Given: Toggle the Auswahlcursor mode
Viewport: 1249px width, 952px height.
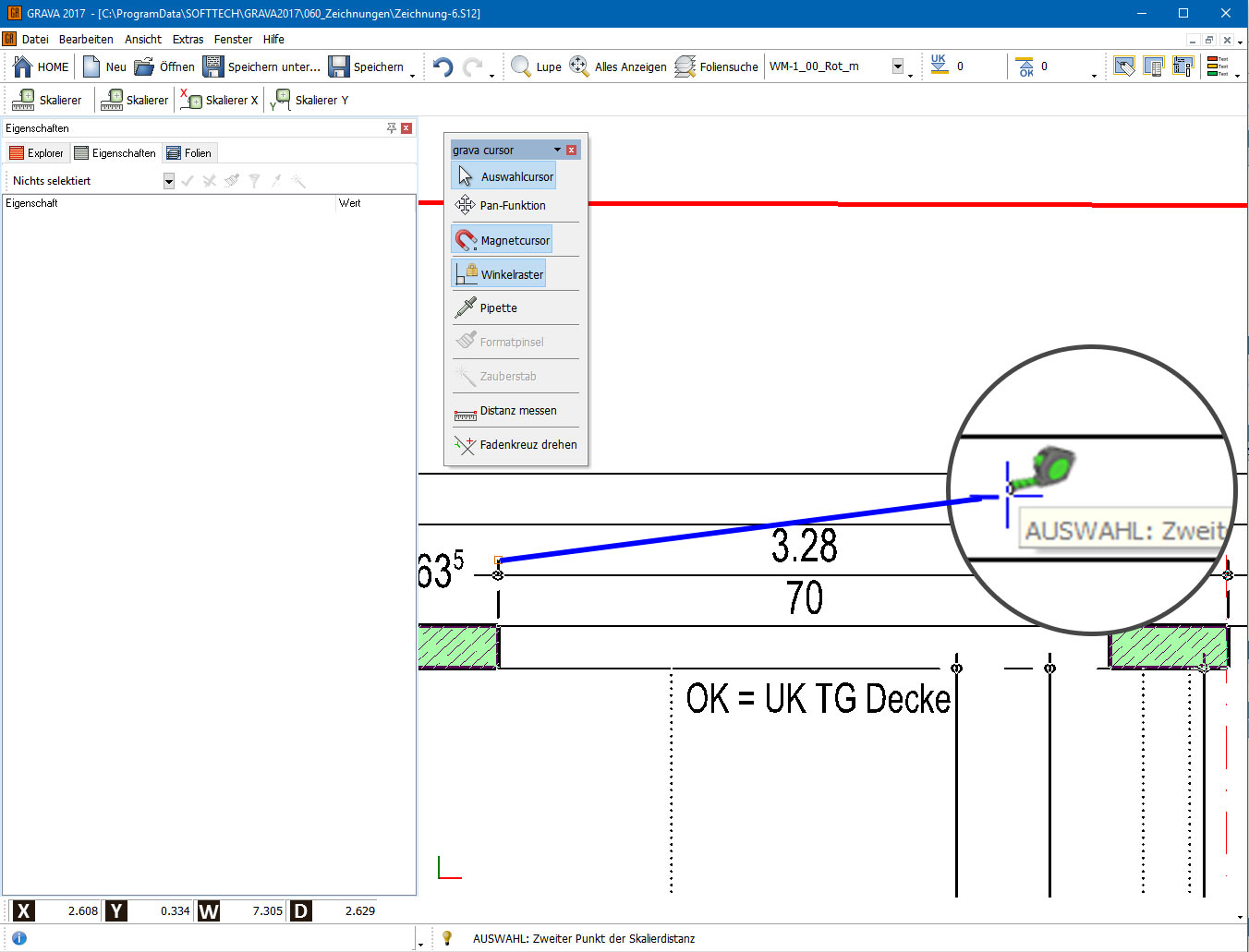Looking at the screenshot, I should pos(503,176).
